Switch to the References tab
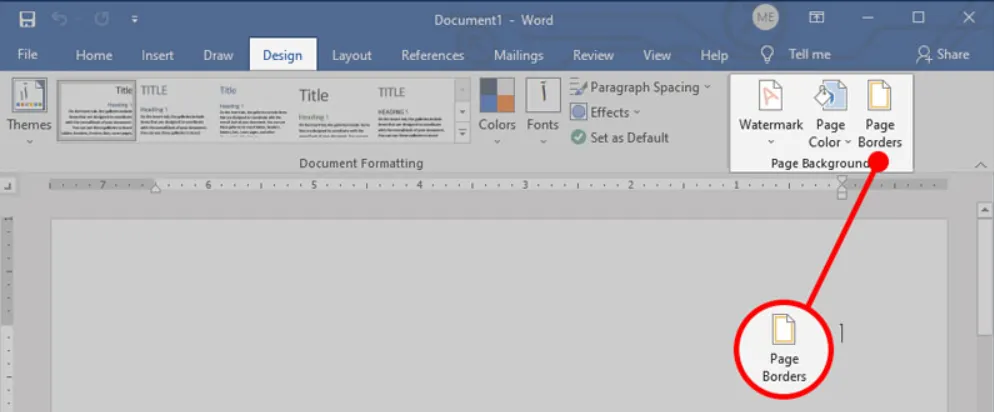Image resolution: width=994 pixels, height=412 pixels. point(432,55)
